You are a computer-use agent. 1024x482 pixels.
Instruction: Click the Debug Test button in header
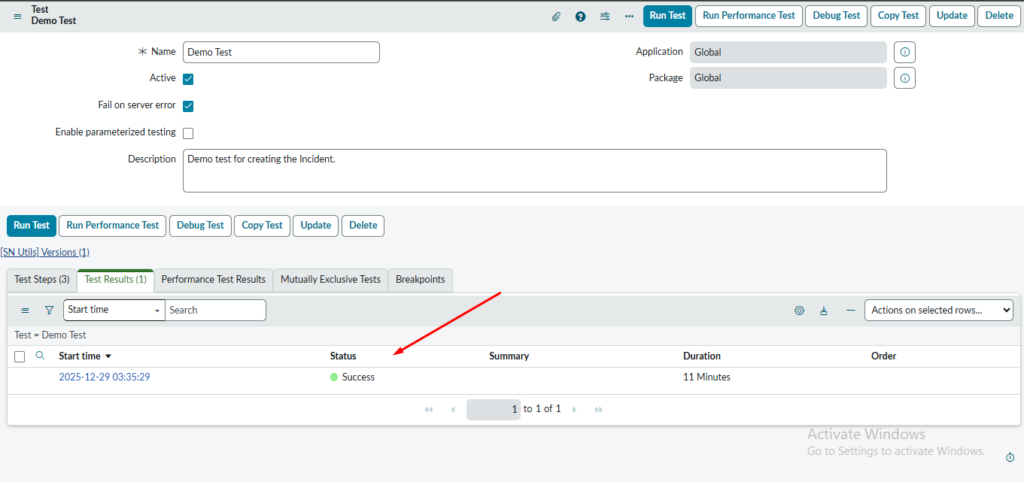[836, 16]
